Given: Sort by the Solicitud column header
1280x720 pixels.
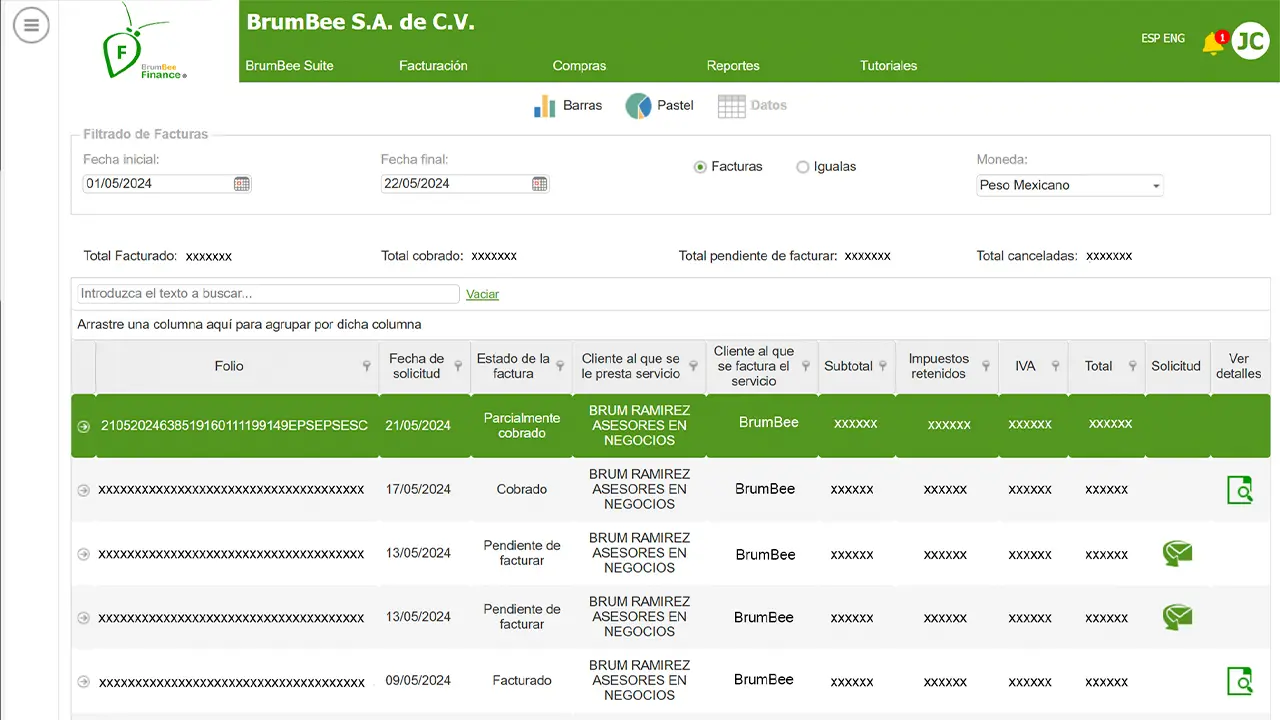Looking at the screenshot, I should [x=1175, y=366].
